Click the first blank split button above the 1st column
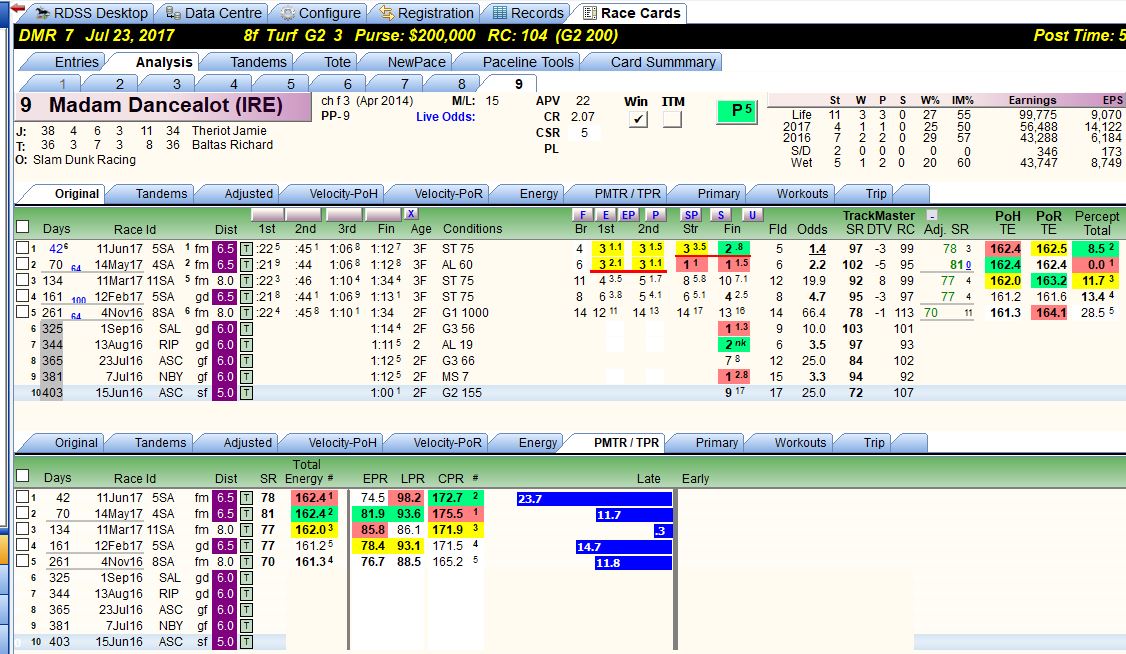The height and width of the screenshot is (654, 1126). tap(267, 215)
